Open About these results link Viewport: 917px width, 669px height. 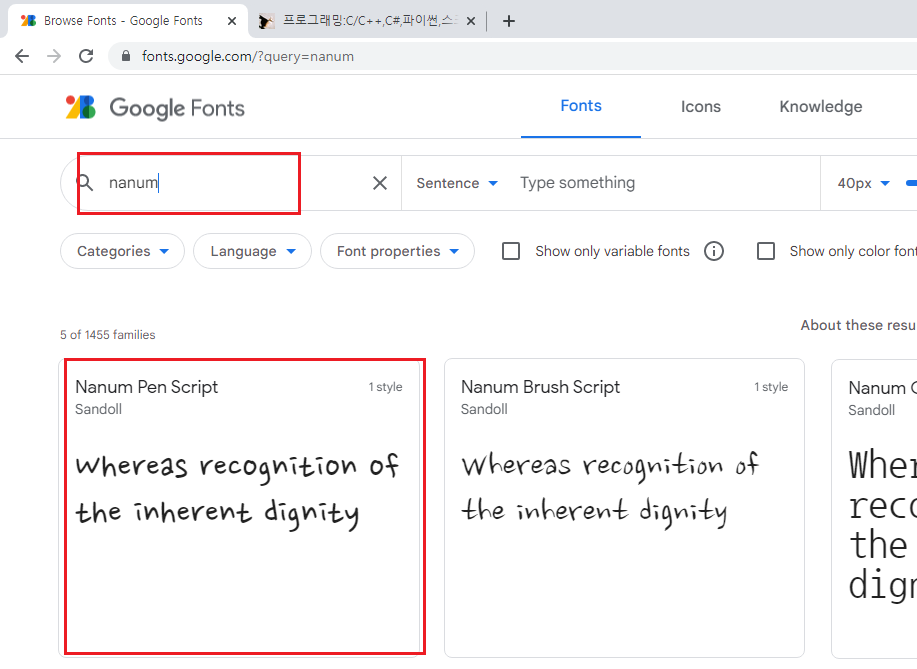click(859, 325)
